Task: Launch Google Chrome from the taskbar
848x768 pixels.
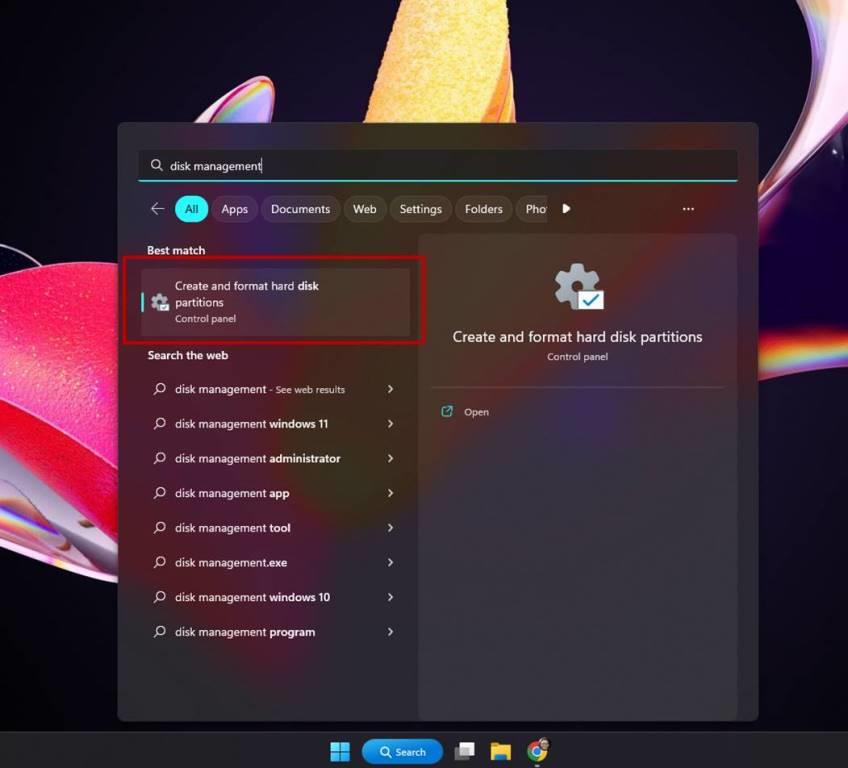Action: point(537,751)
